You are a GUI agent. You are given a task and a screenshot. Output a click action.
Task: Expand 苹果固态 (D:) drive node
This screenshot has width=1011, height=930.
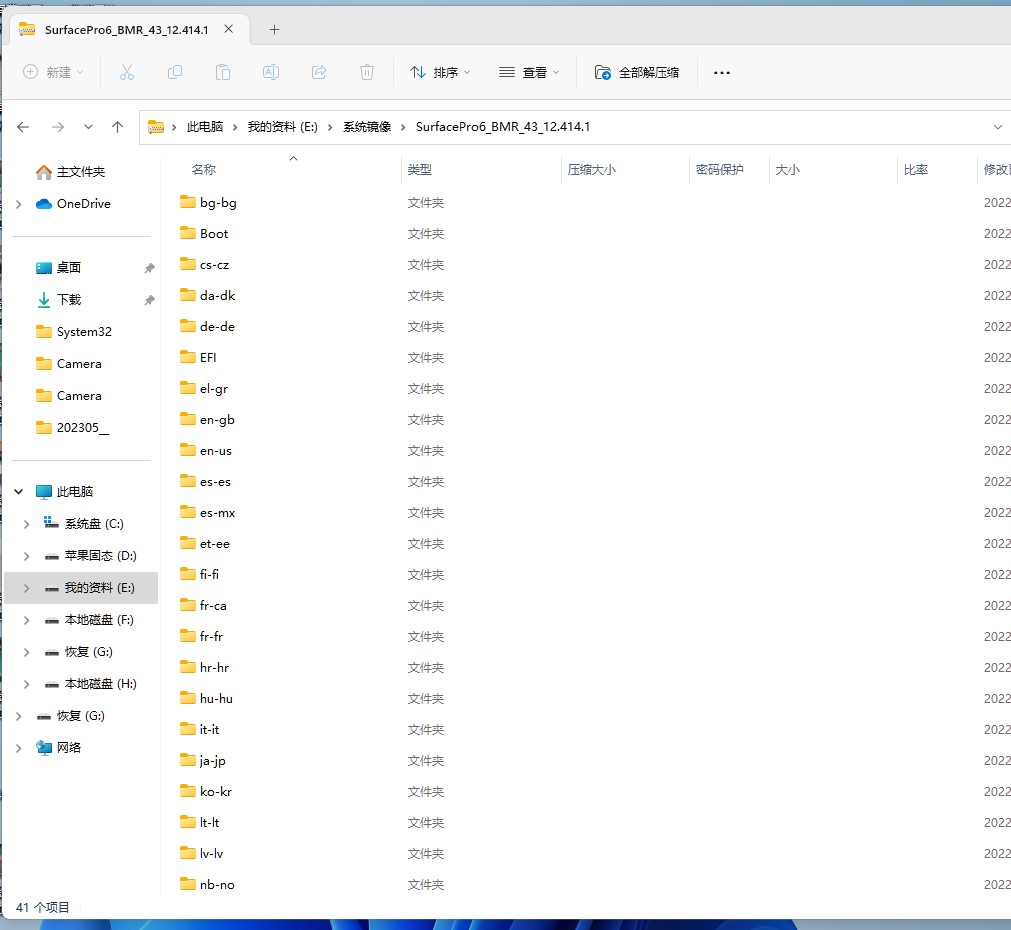pos(26,556)
